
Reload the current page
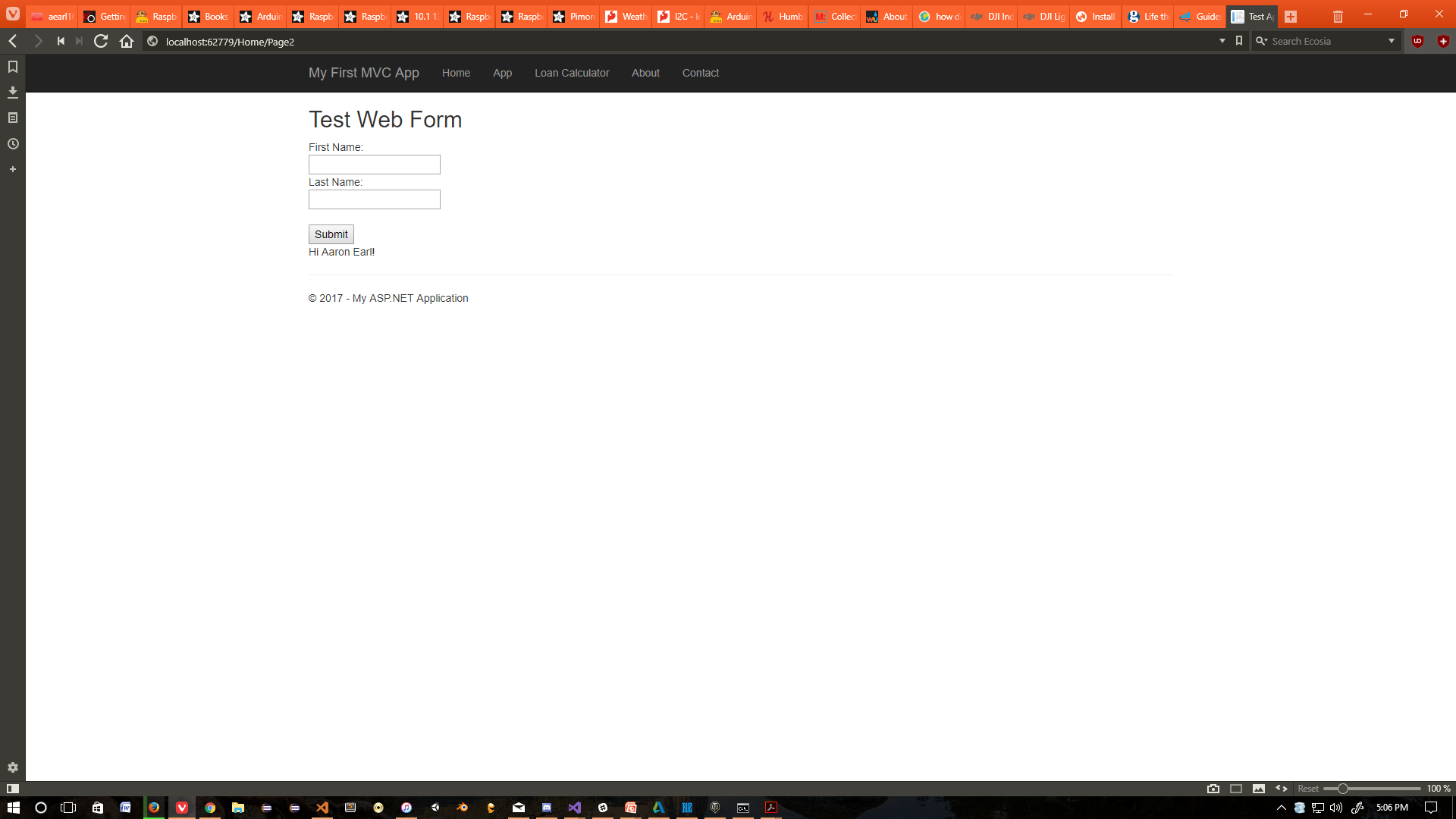[101, 42]
